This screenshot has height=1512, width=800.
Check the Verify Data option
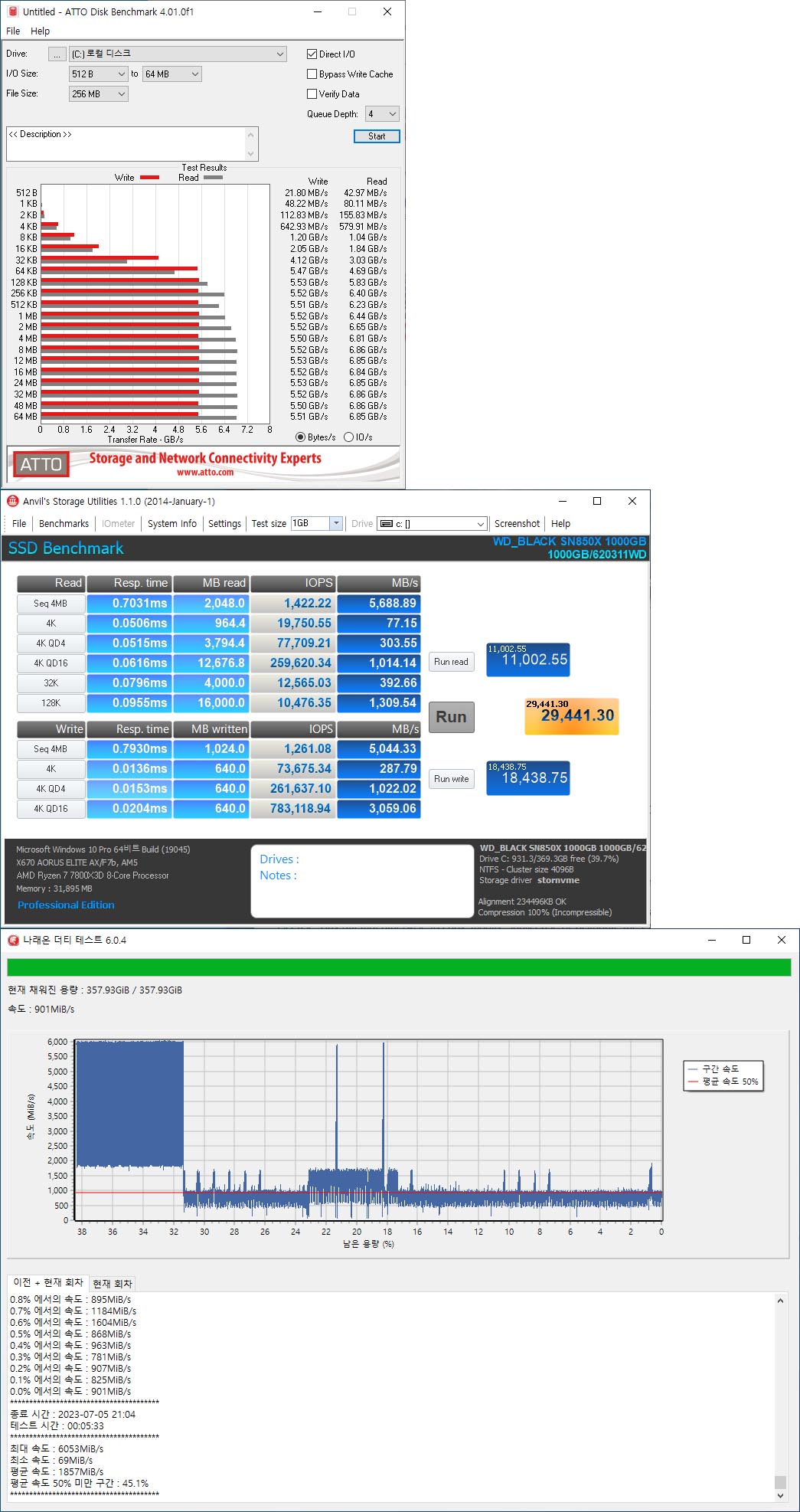tap(312, 94)
